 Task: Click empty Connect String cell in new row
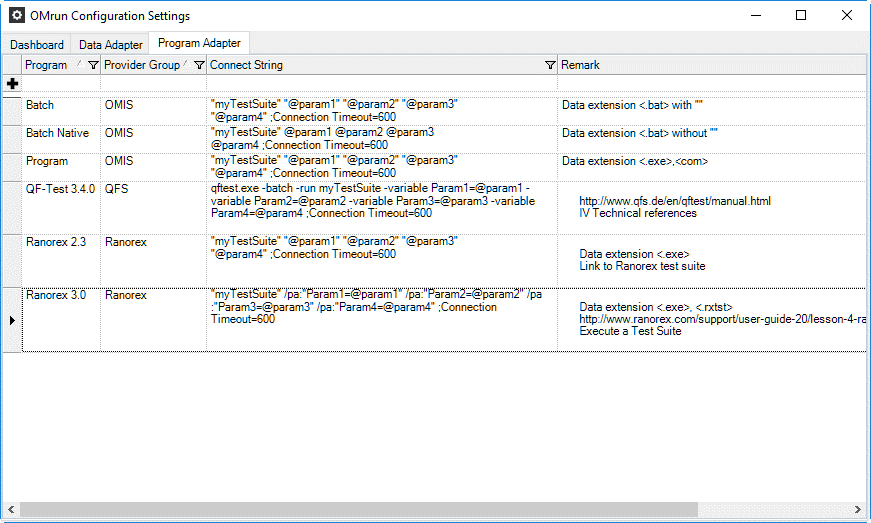click(382, 84)
